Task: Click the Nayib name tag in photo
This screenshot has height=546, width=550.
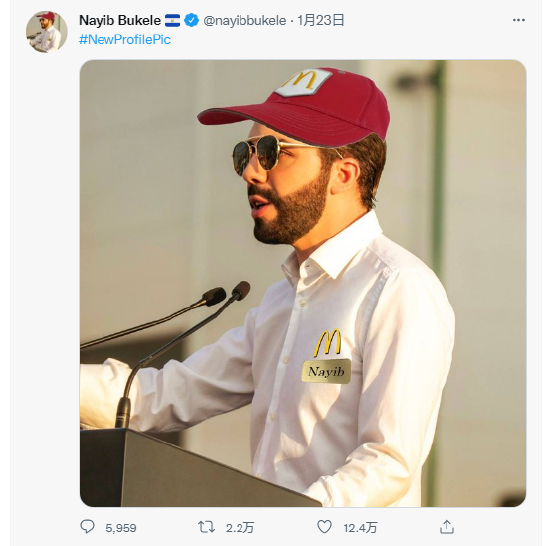Action: click(326, 371)
